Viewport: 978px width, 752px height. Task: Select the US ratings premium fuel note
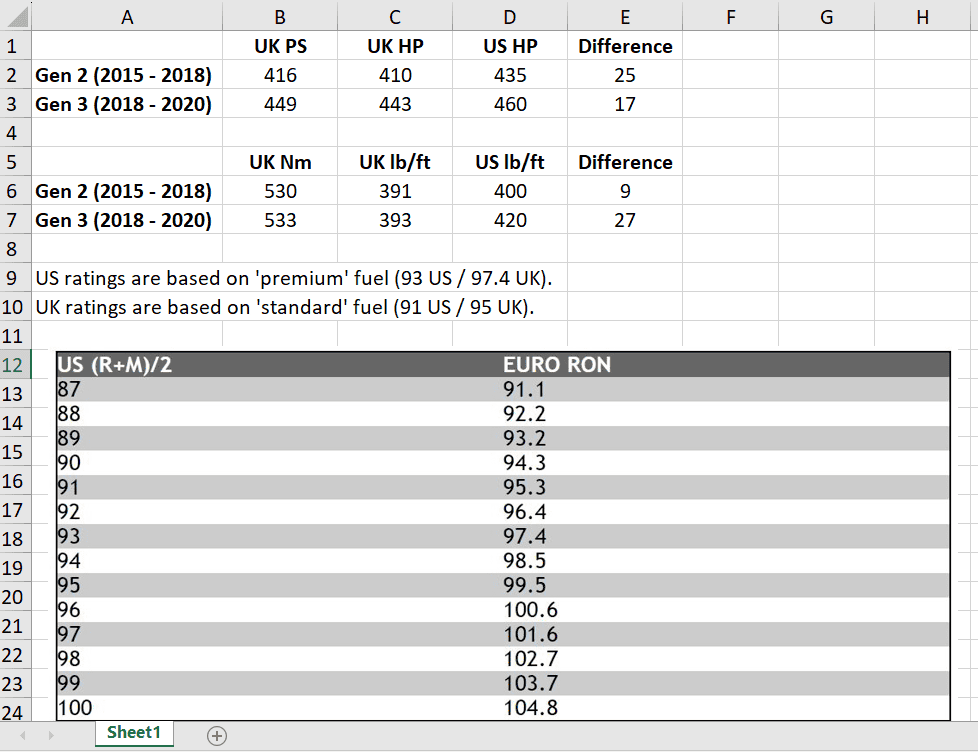tap(294, 278)
